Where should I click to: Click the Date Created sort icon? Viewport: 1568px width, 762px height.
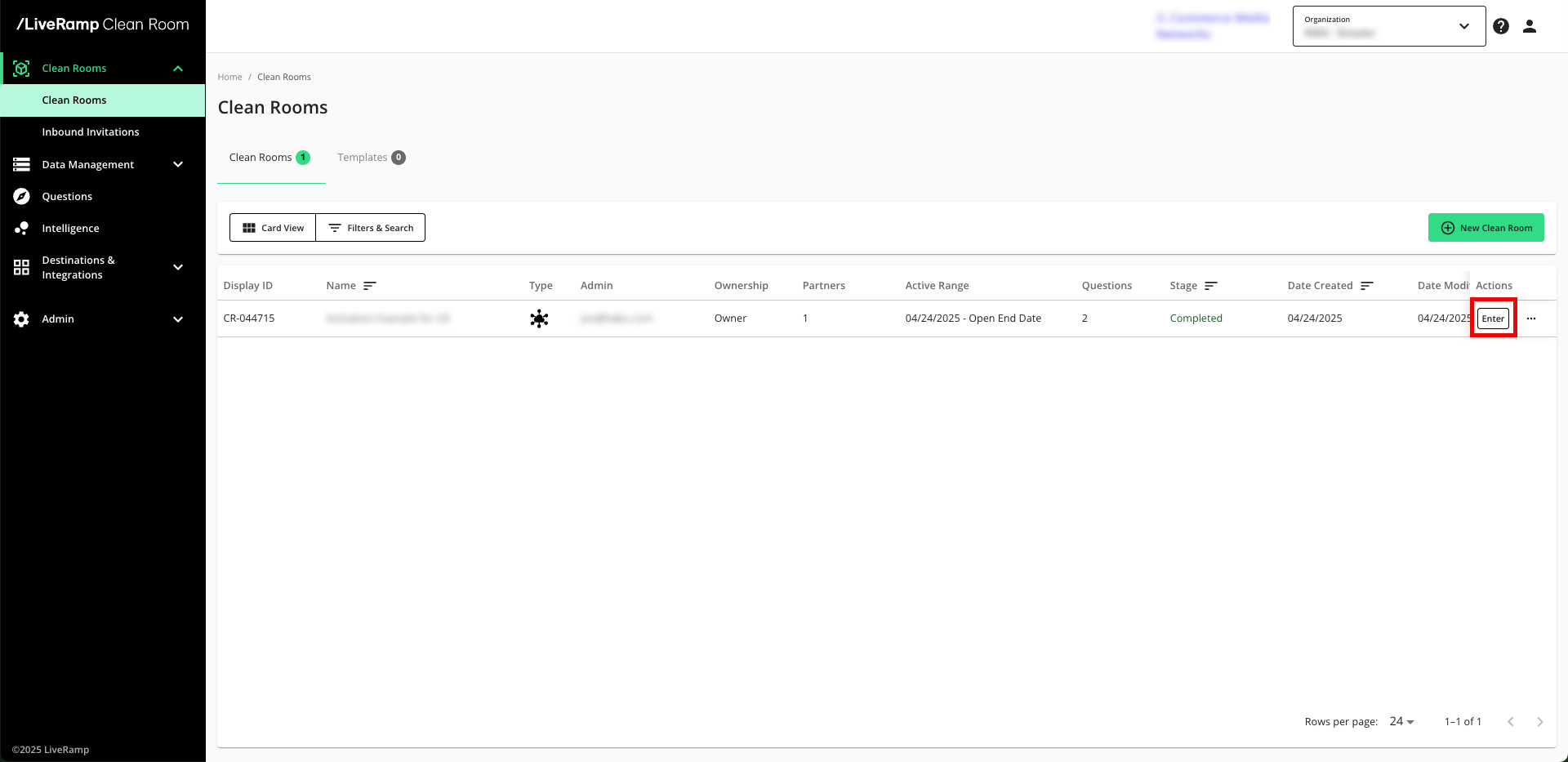coord(1366,286)
